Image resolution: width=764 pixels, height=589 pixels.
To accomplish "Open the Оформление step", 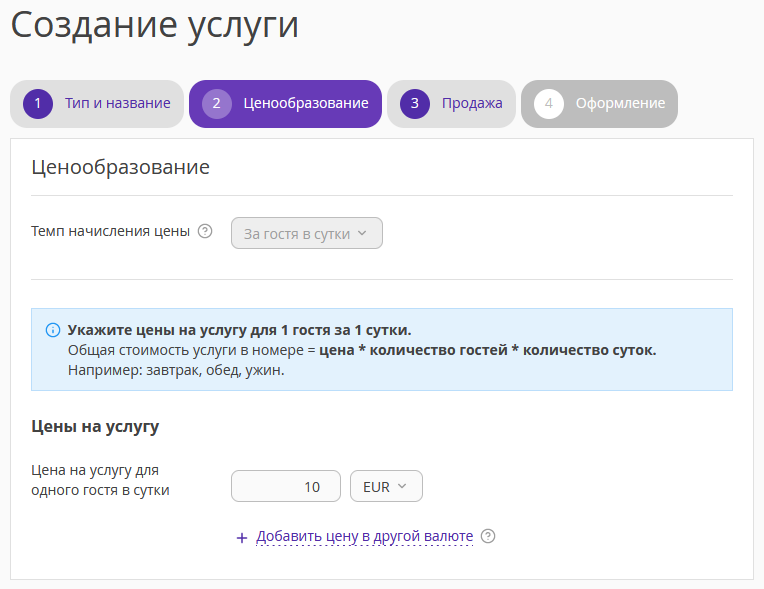I will [x=599, y=104].
